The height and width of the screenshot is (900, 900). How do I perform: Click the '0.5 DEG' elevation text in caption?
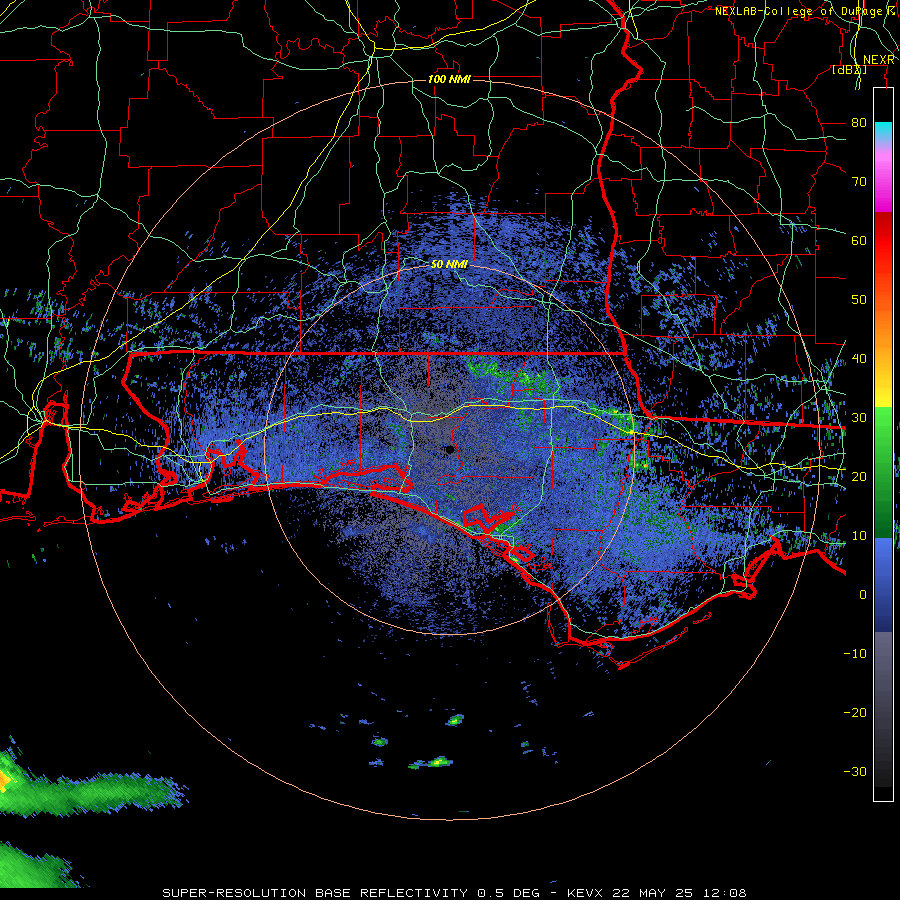pyautogui.click(x=508, y=893)
